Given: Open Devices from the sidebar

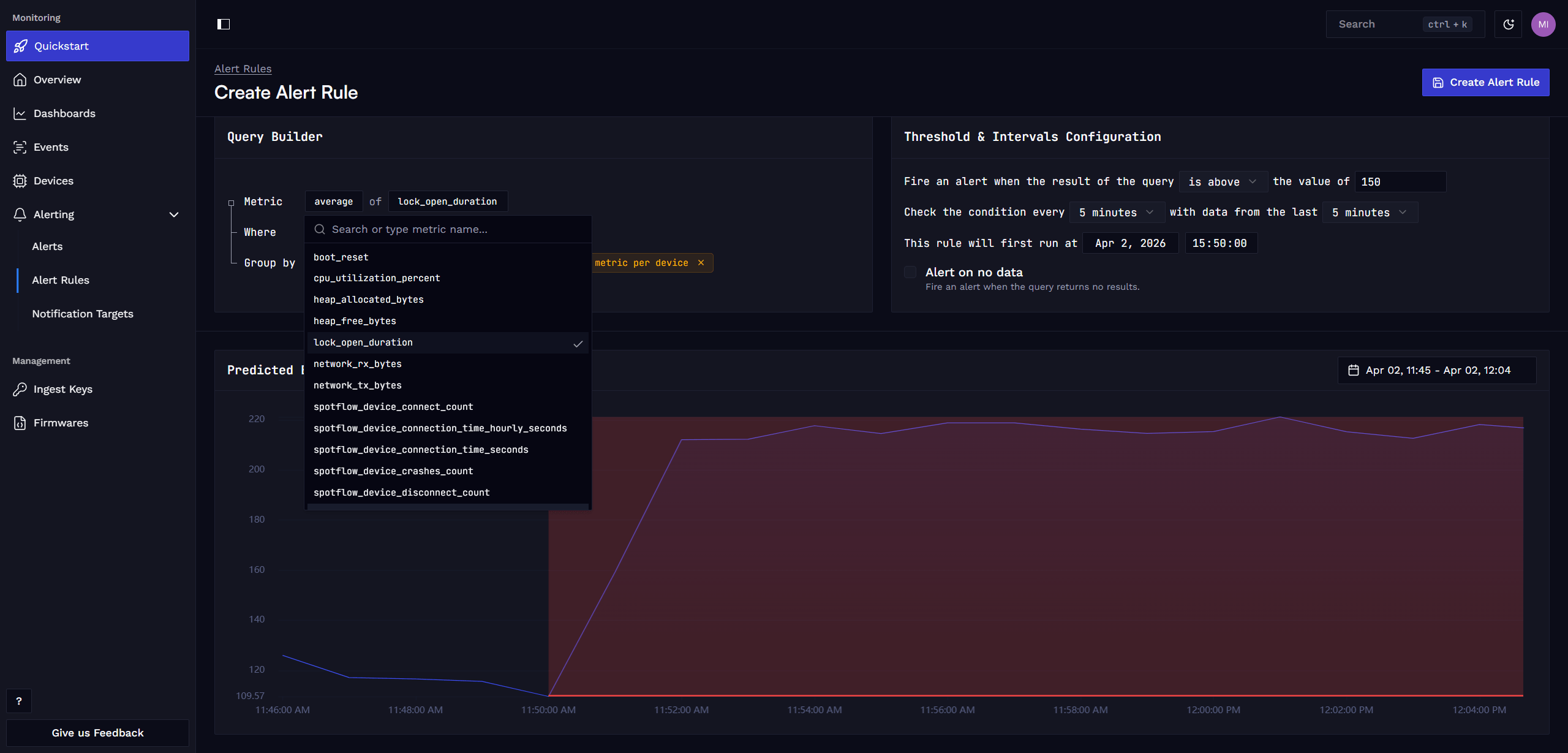Looking at the screenshot, I should tap(53, 181).
